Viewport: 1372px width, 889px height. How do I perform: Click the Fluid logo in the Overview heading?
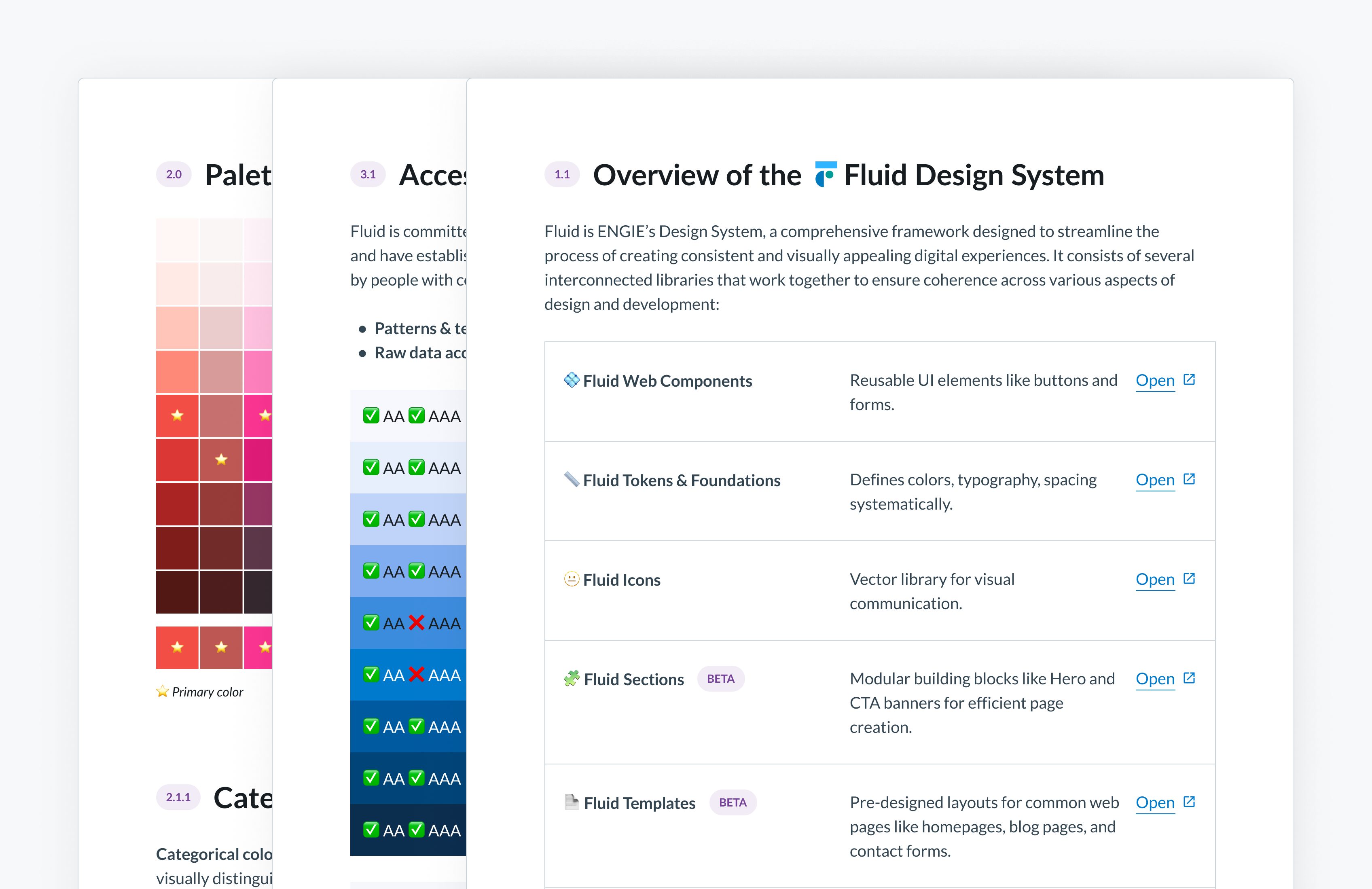click(x=826, y=175)
